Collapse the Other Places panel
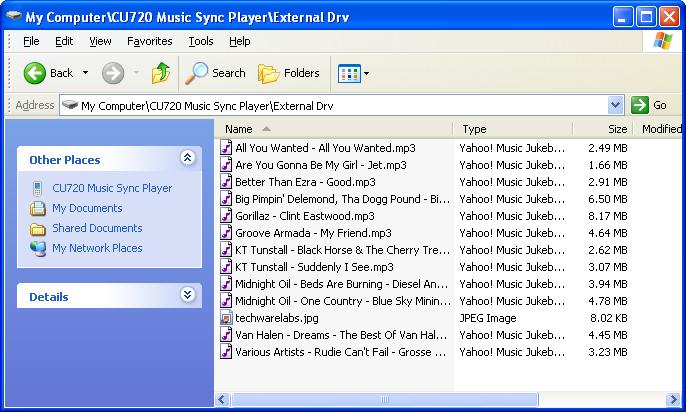686x412 pixels. (x=188, y=158)
